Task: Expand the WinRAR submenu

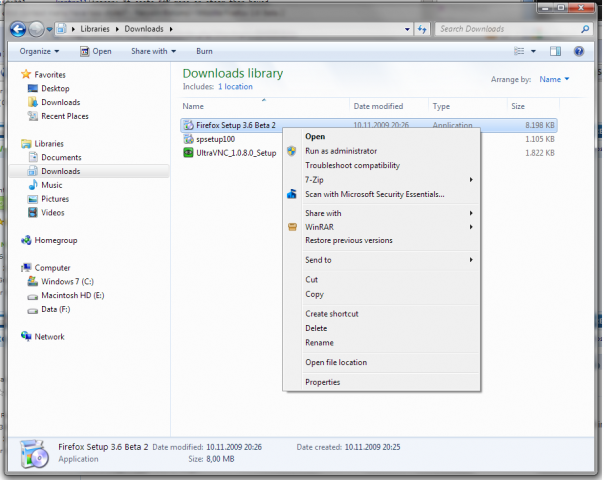Action: [x=390, y=227]
